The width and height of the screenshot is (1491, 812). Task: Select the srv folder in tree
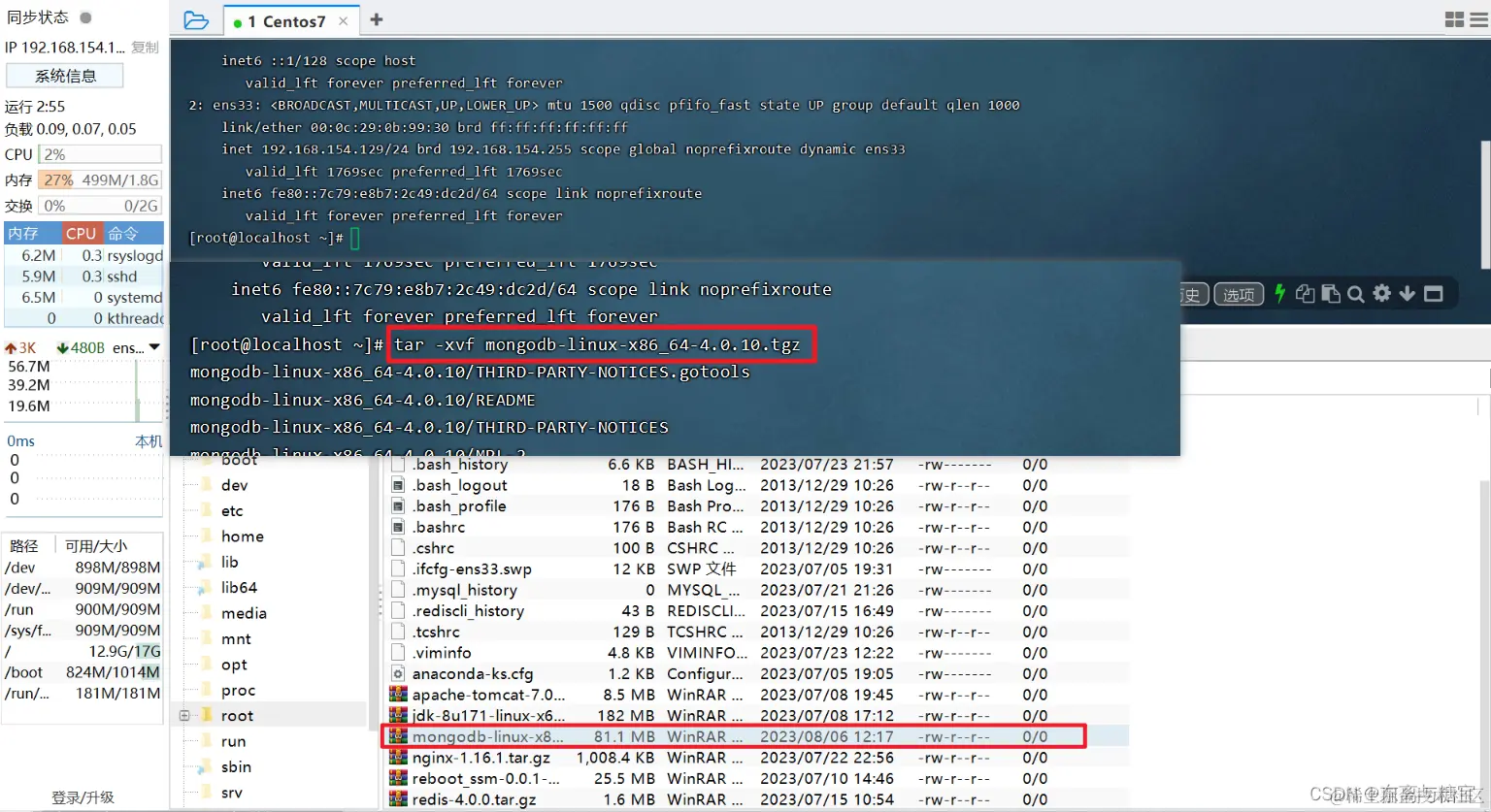point(231,794)
